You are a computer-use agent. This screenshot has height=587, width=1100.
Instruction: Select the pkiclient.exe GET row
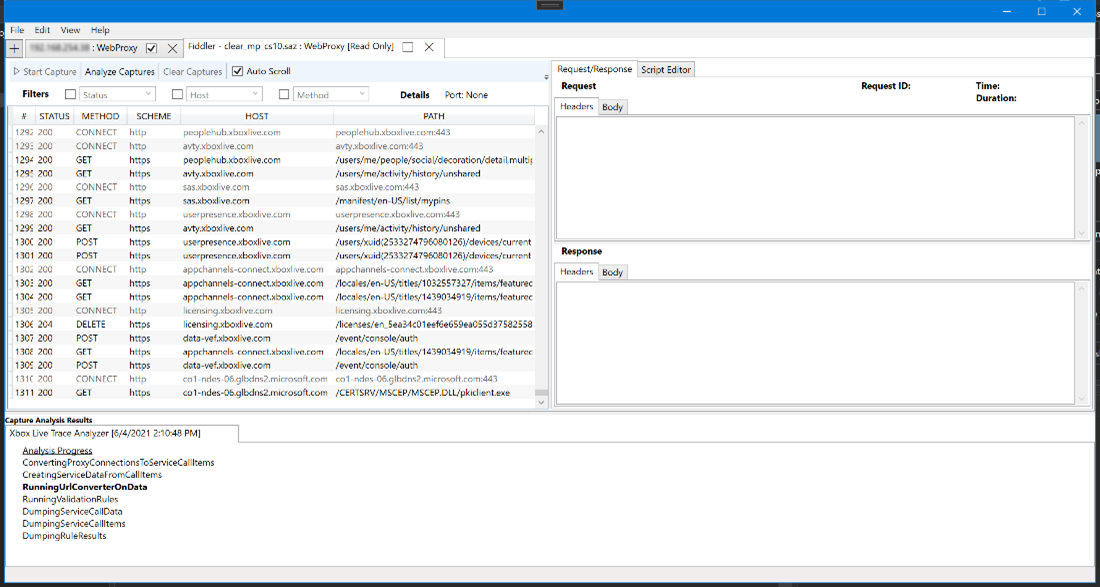(274, 393)
